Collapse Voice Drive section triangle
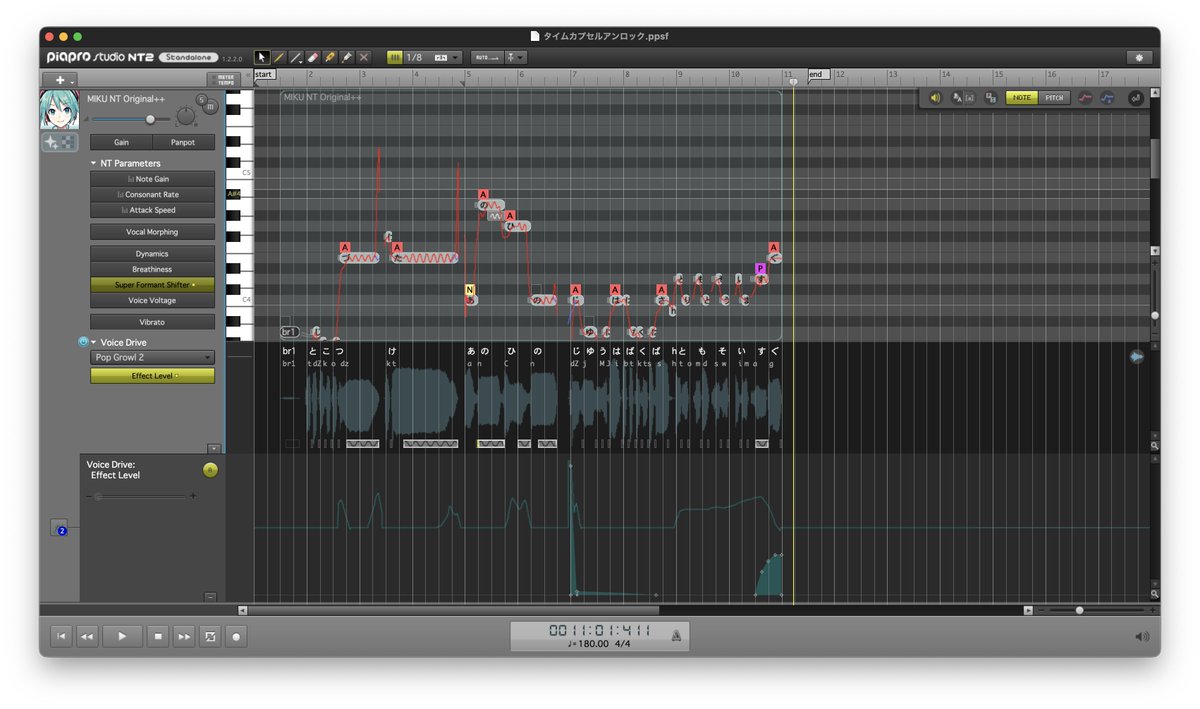 (94, 342)
